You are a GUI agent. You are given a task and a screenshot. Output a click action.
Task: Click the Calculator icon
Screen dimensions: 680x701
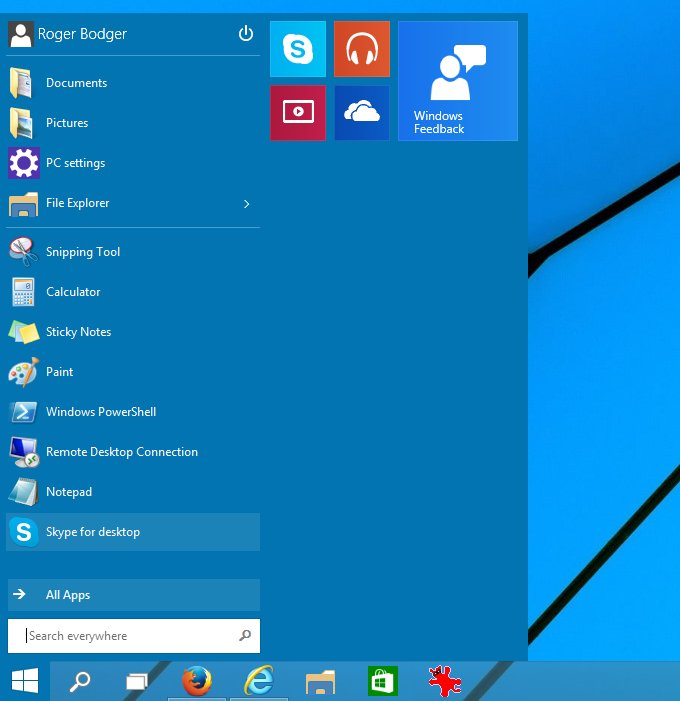tap(23, 292)
